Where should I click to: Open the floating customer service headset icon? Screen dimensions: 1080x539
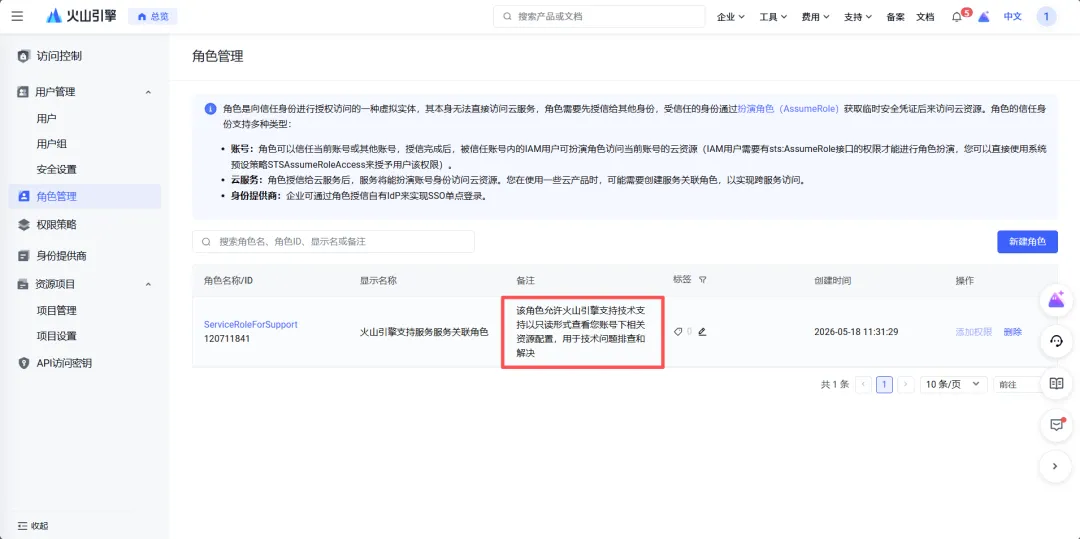(x=1056, y=341)
